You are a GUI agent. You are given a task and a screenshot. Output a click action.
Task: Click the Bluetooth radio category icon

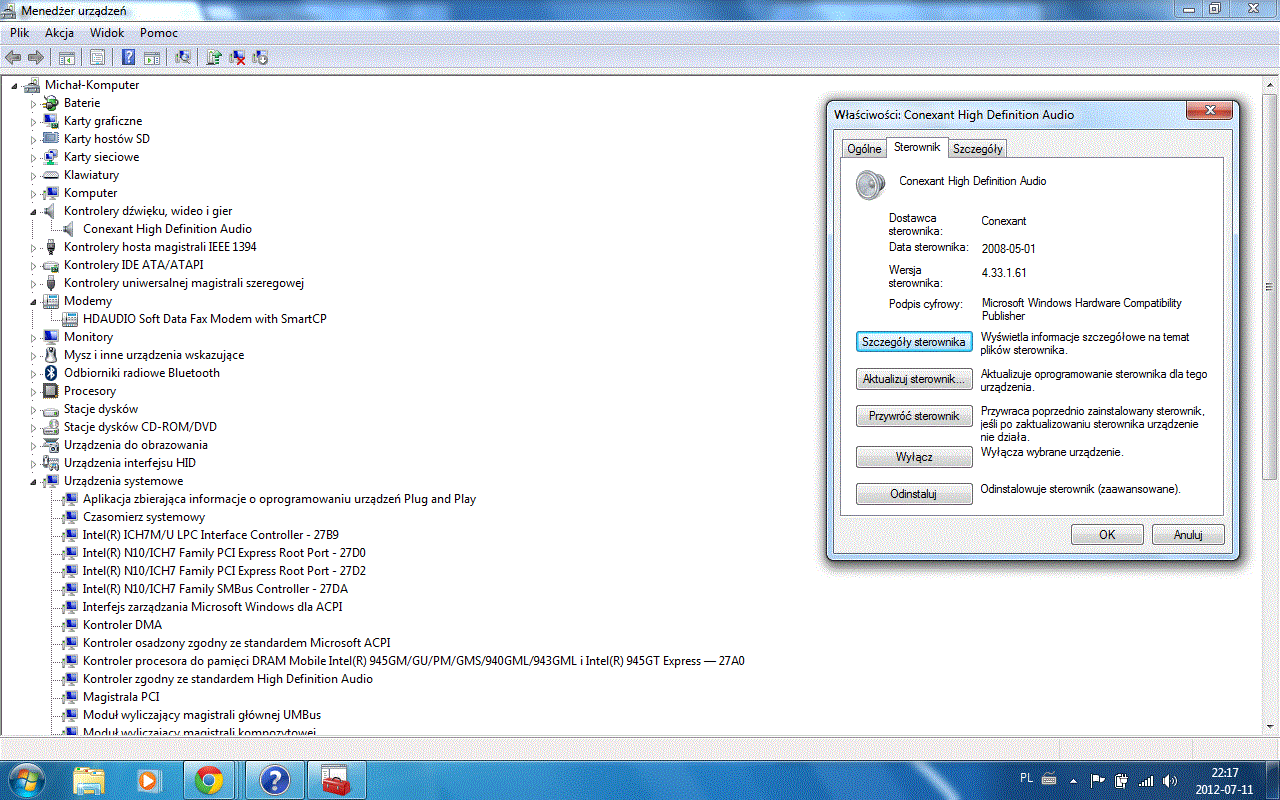(x=51, y=373)
